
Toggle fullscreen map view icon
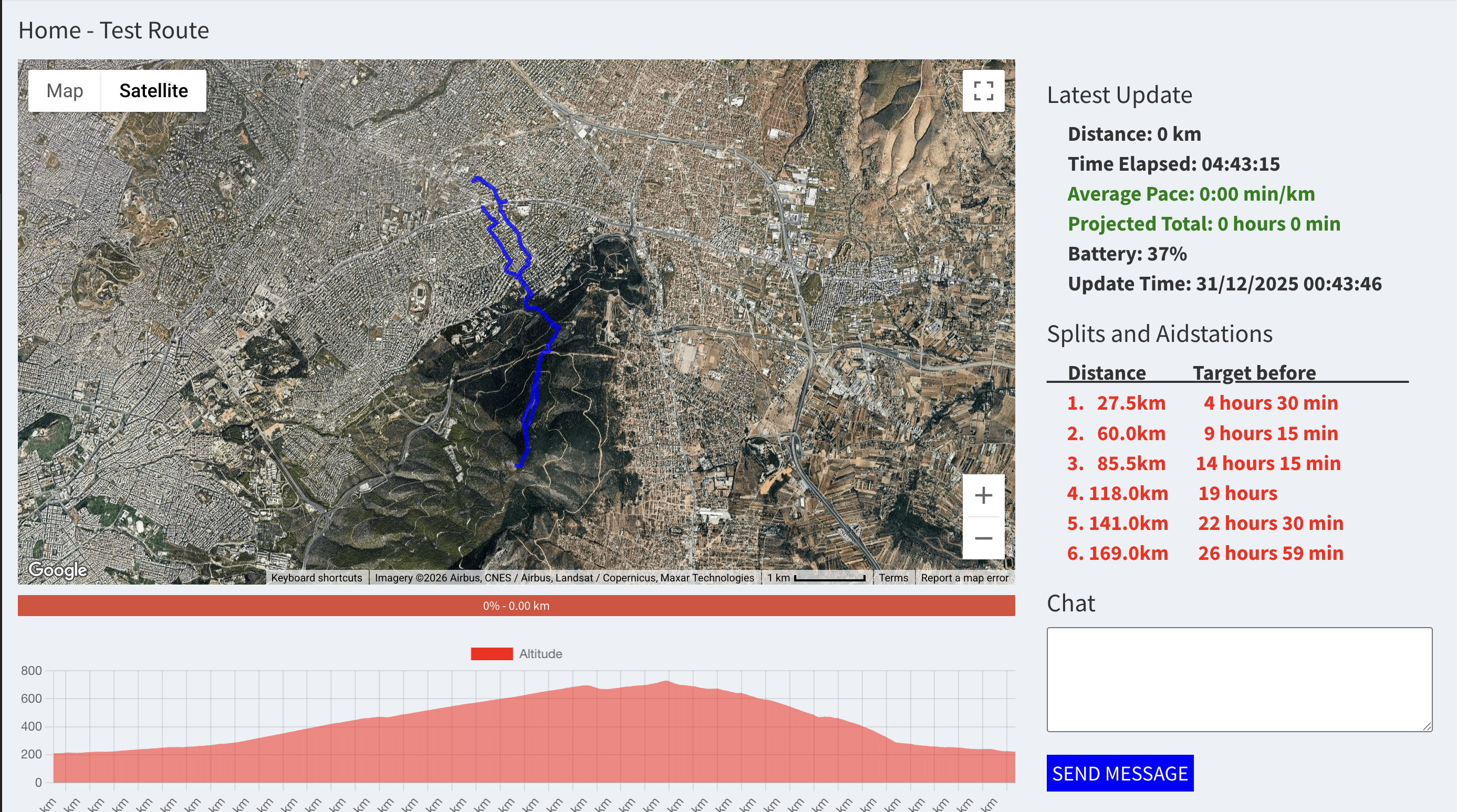[983, 90]
